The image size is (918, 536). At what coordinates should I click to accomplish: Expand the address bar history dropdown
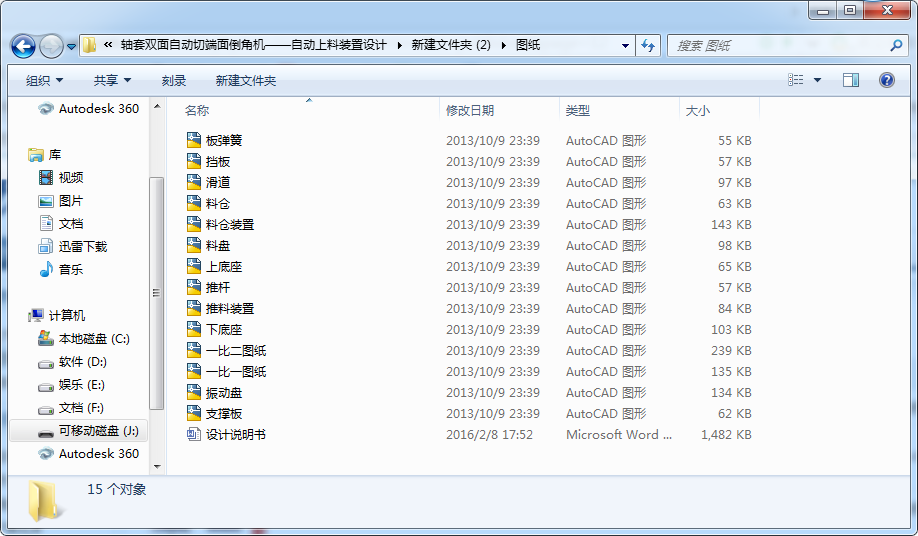625,46
